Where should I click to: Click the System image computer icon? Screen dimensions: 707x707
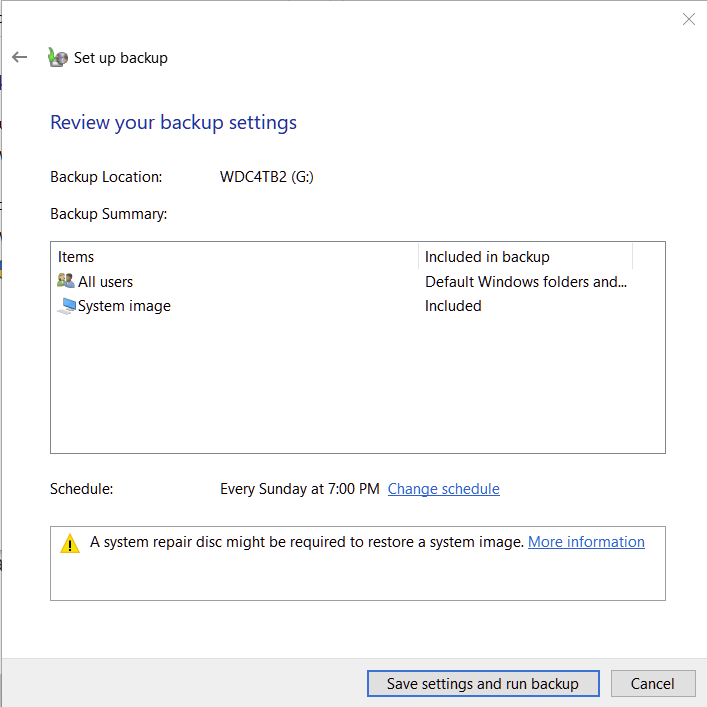pyautogui.click(x=67, y=306)
